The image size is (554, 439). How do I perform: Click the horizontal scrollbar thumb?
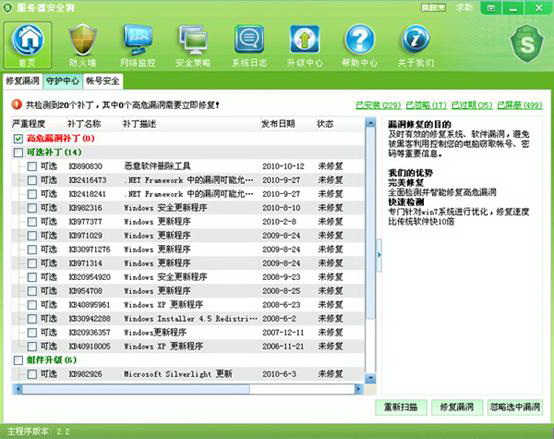click(136, 389)
